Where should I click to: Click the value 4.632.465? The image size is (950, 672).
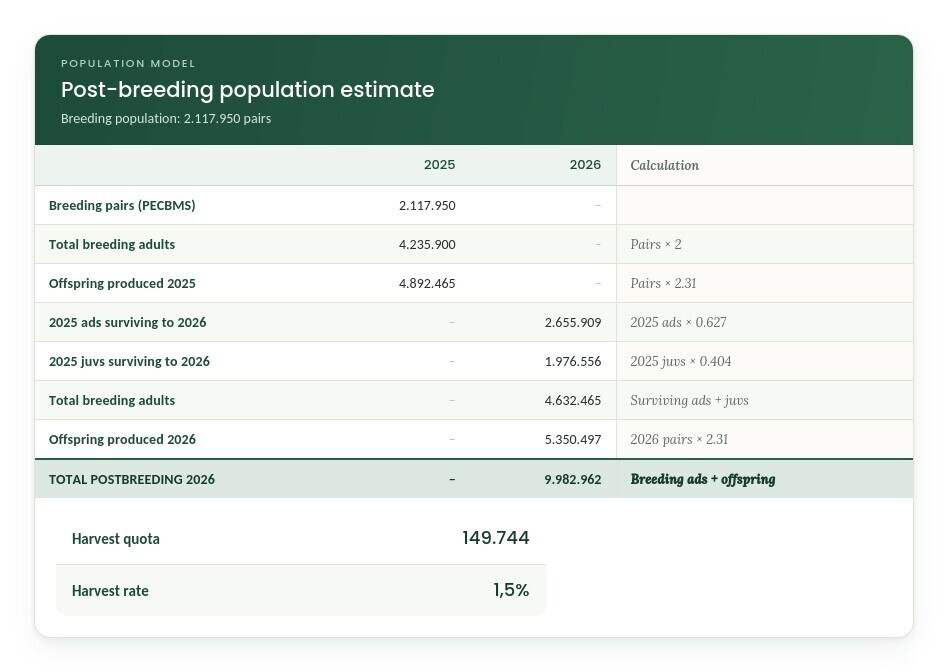573,401
